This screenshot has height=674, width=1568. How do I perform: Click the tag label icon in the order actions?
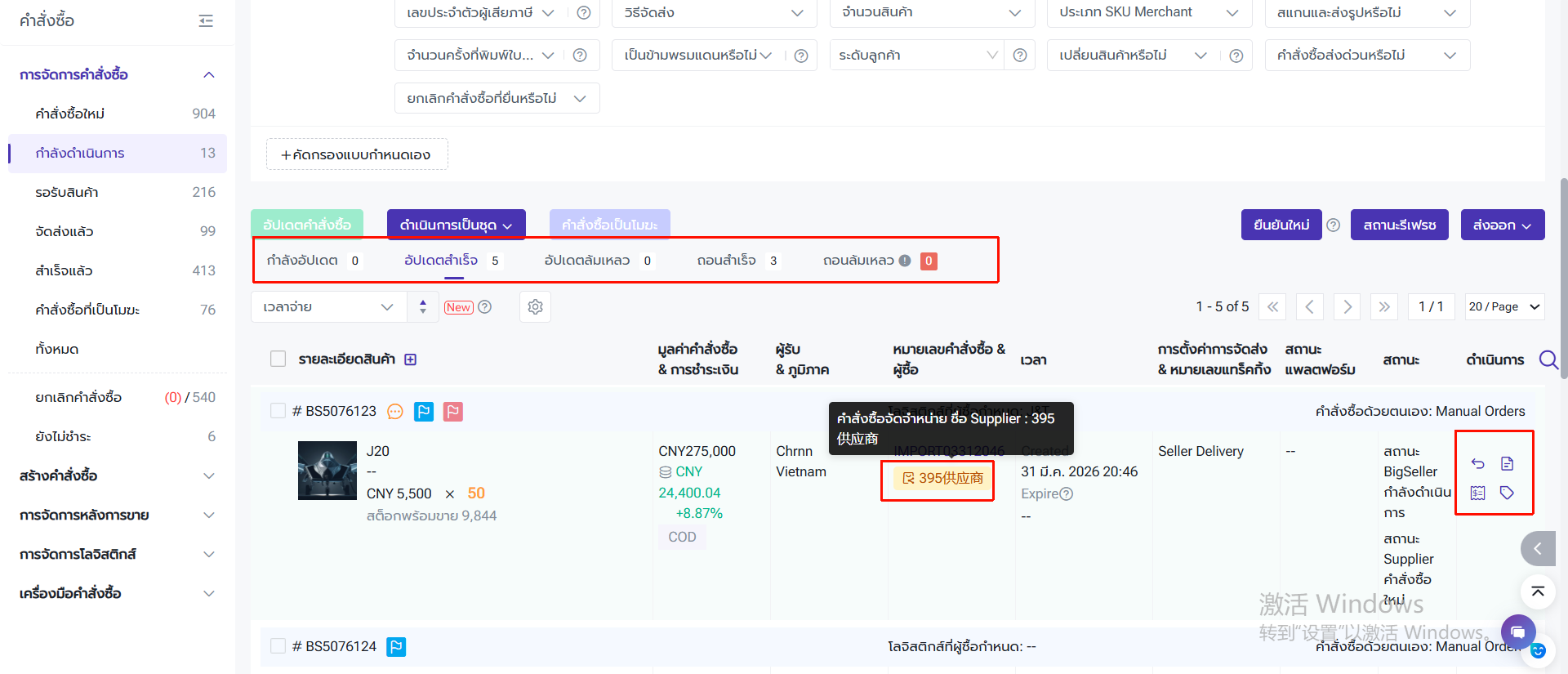(1508, 493)
